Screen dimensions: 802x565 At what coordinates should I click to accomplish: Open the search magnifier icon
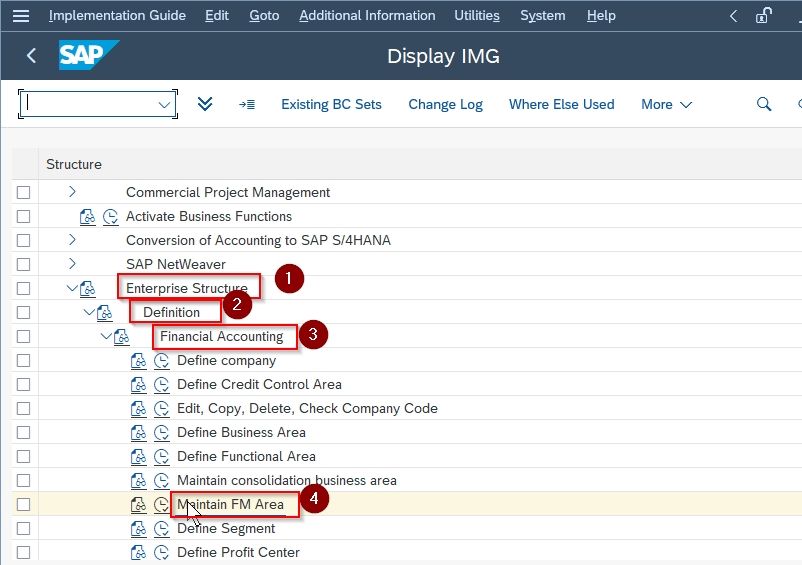click(764, 104)
